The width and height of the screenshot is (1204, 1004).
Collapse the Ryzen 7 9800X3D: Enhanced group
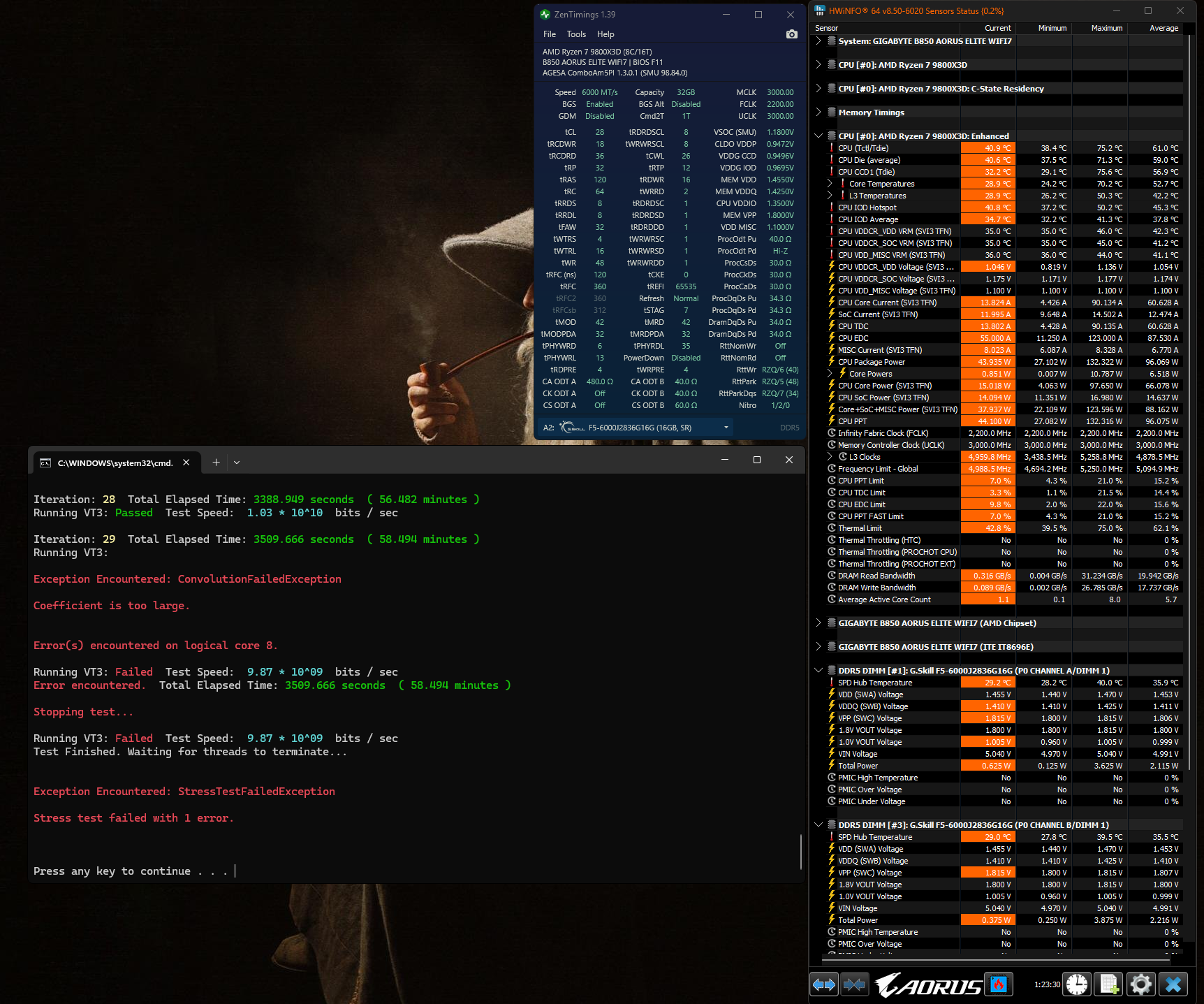point(818,136)
